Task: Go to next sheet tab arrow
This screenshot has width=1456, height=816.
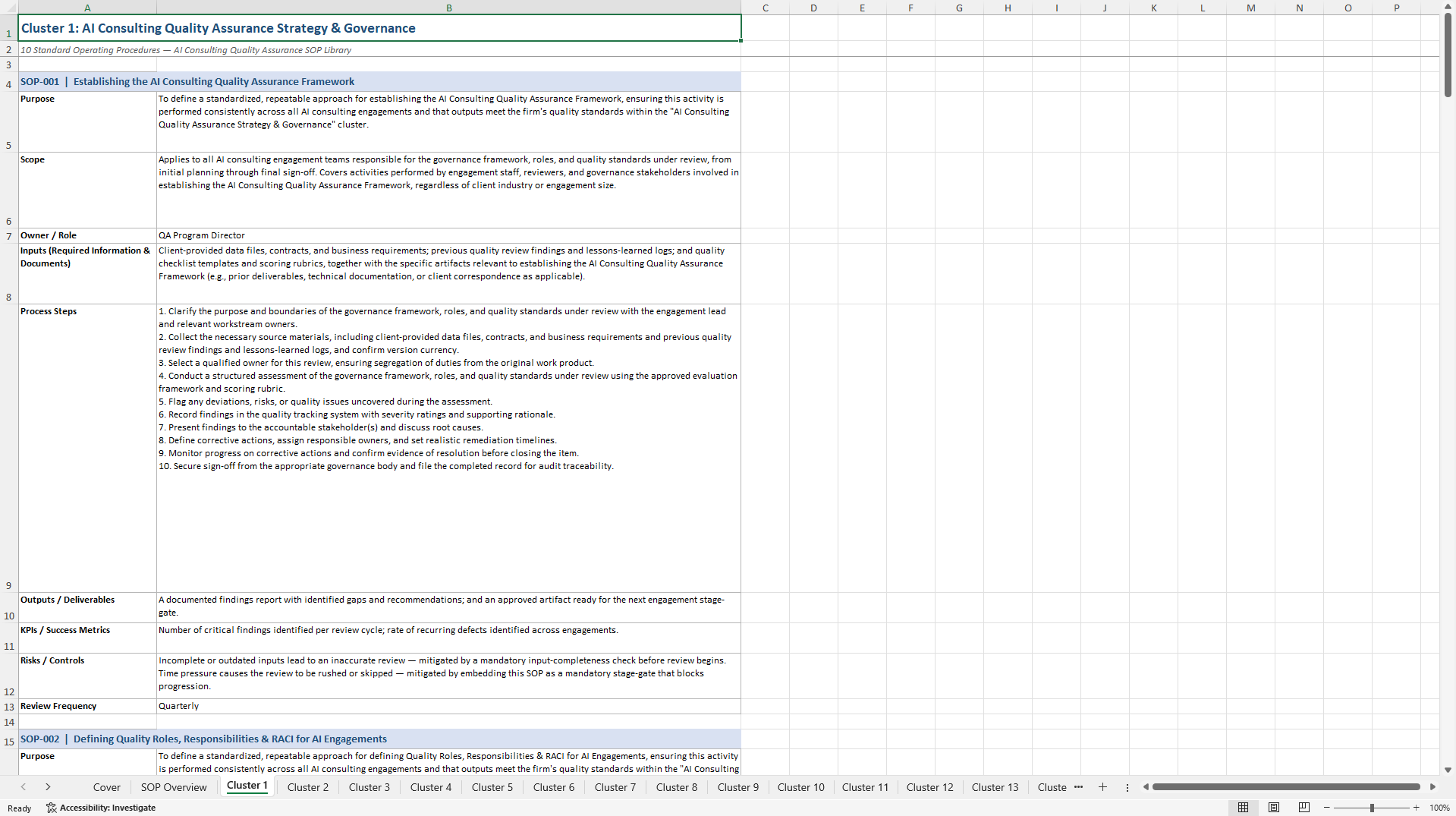Action: click(48, 787)
